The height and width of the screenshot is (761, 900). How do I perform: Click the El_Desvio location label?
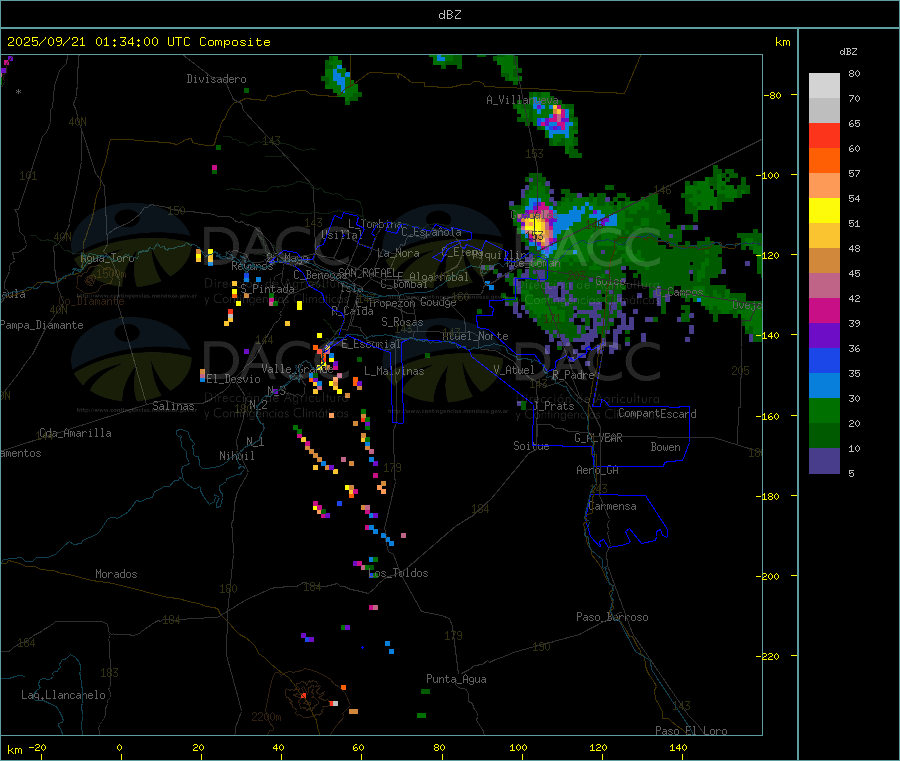click(233, 379)
